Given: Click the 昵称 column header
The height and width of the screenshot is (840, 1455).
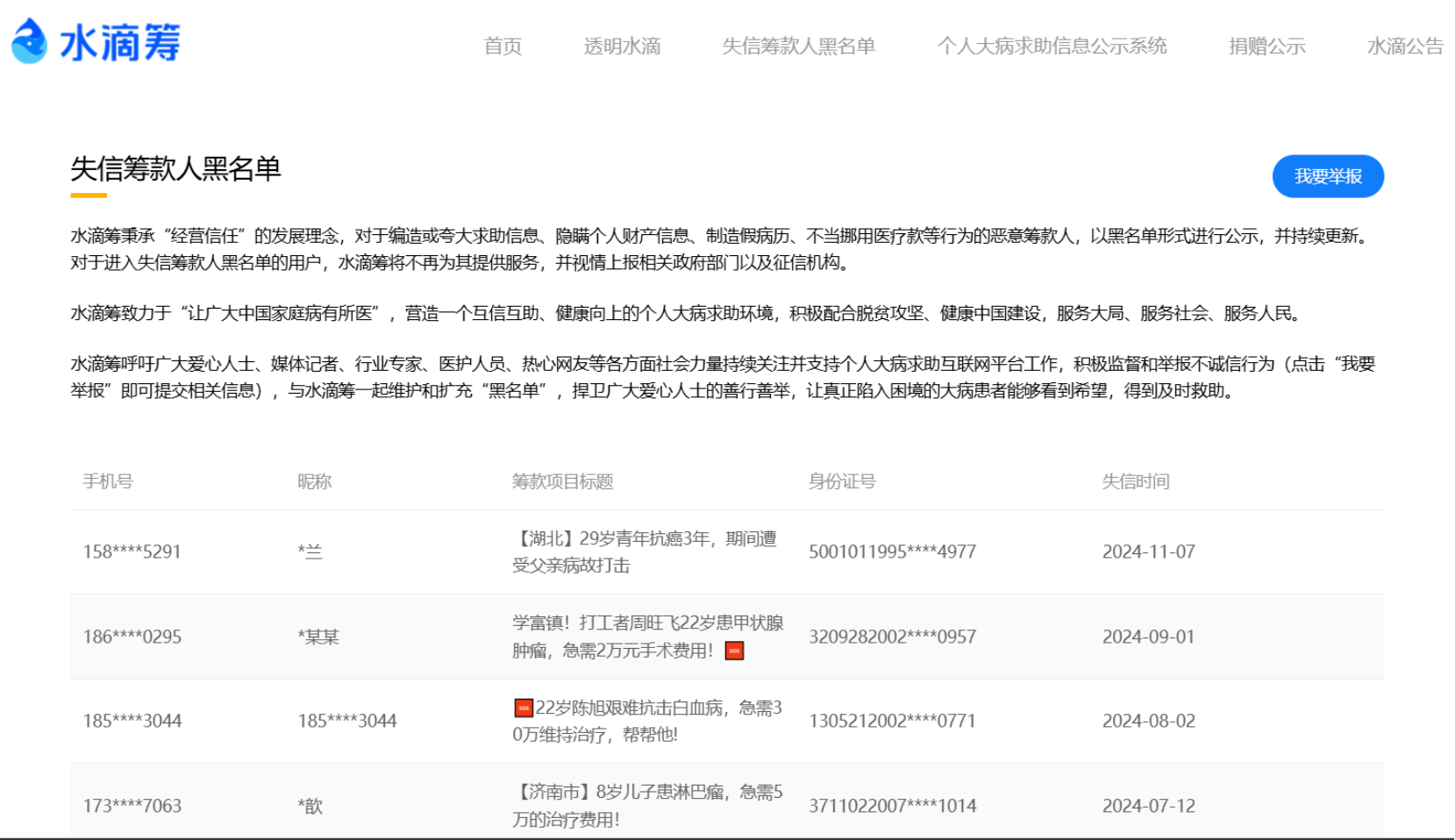Looking at the screenshot, I should click(x=315, y=481).
